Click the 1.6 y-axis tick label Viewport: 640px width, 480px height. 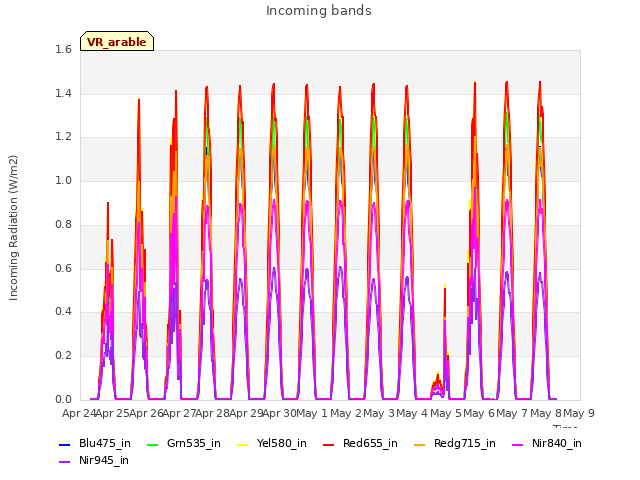point(63,49)
